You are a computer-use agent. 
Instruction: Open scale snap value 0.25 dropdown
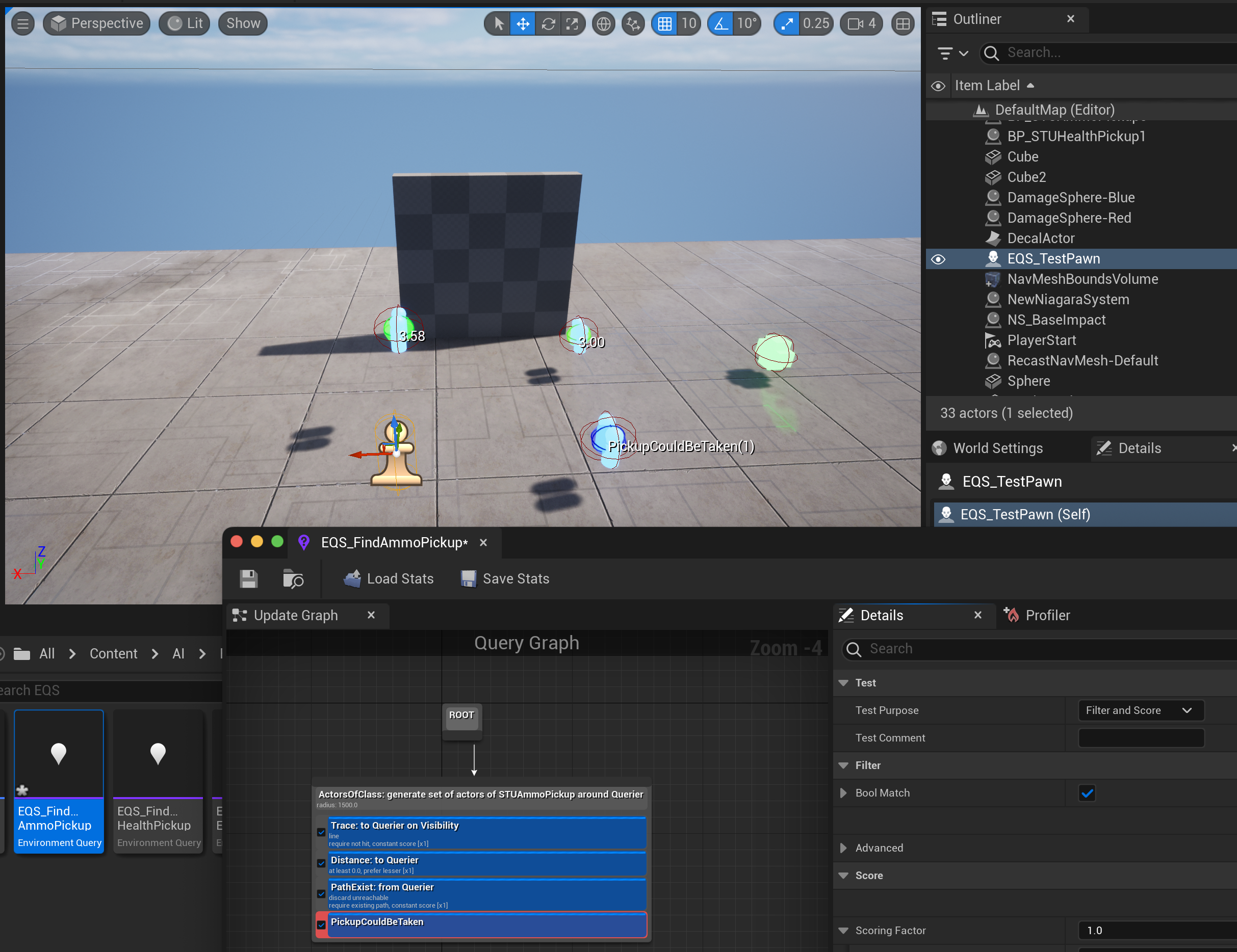point(816,24)
